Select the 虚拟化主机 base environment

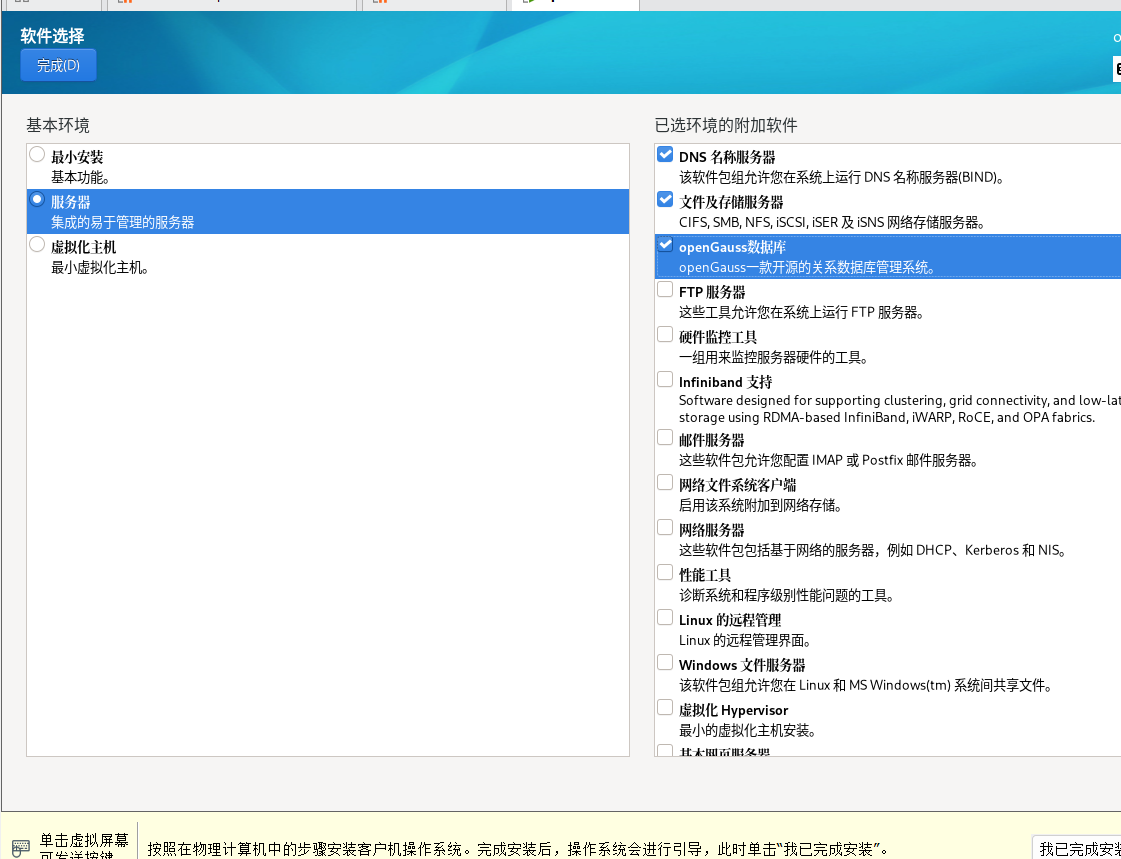pyautogui.click(x=37, y=243)
